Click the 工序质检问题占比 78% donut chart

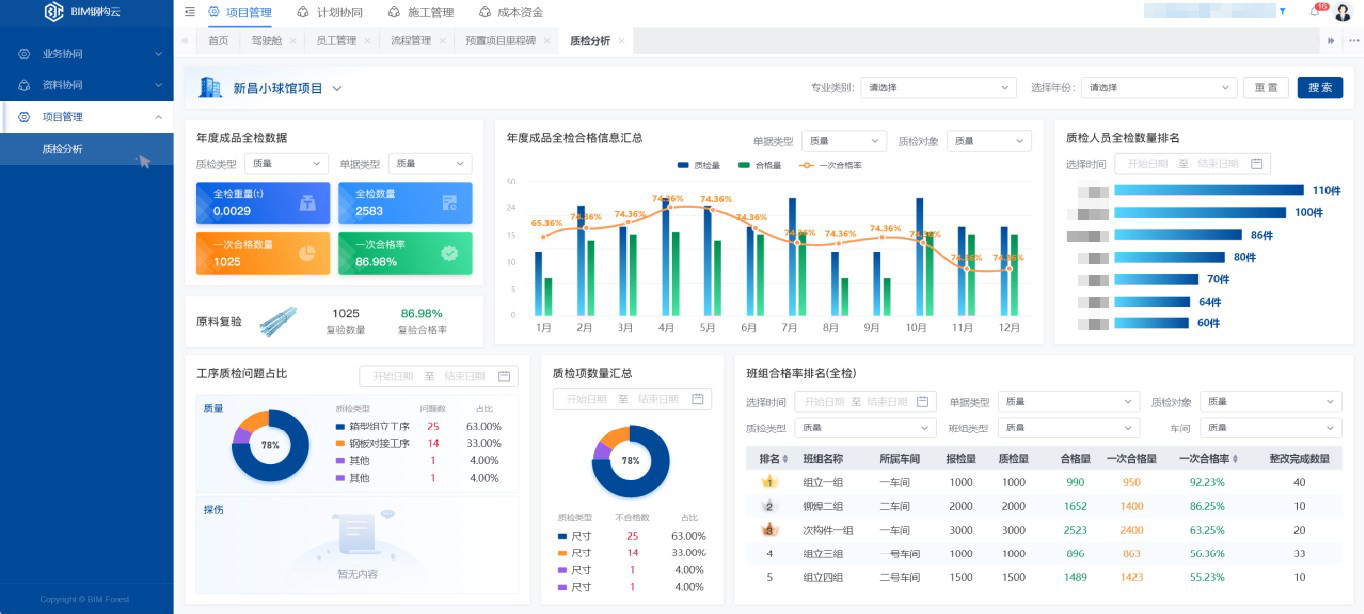(270, 445)
